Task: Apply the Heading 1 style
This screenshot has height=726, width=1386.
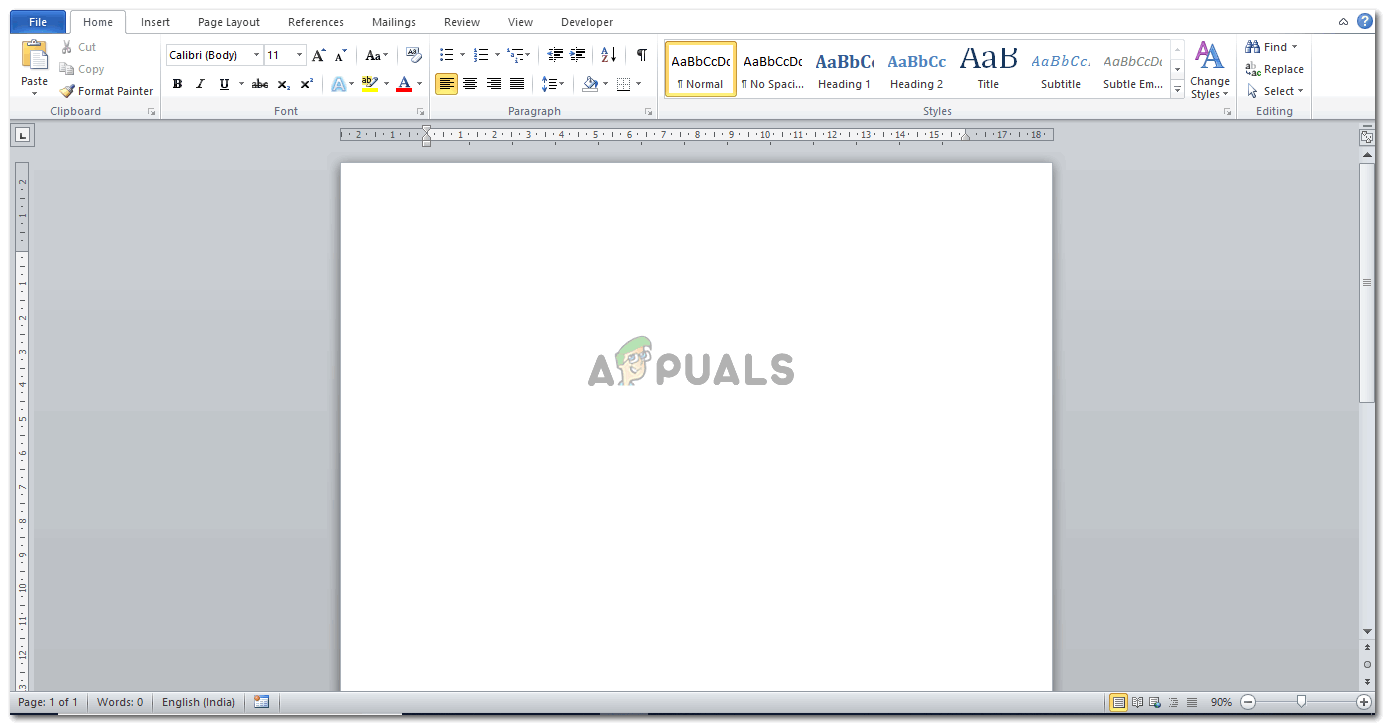Action: click(845, 69)
